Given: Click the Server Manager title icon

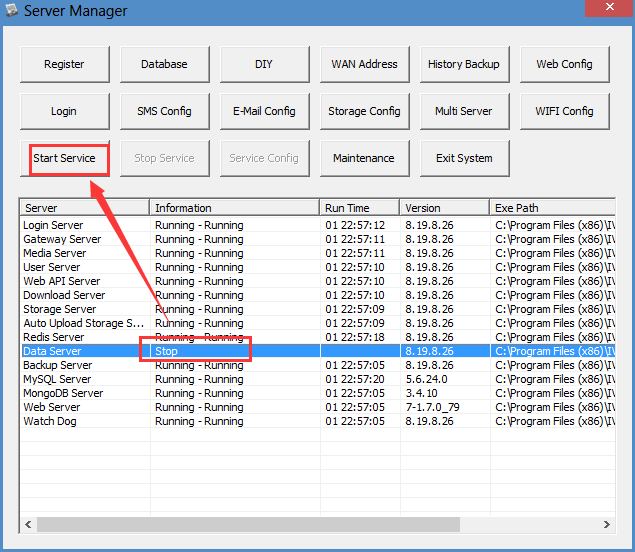Looking at the screenshot, I should 12,11.
